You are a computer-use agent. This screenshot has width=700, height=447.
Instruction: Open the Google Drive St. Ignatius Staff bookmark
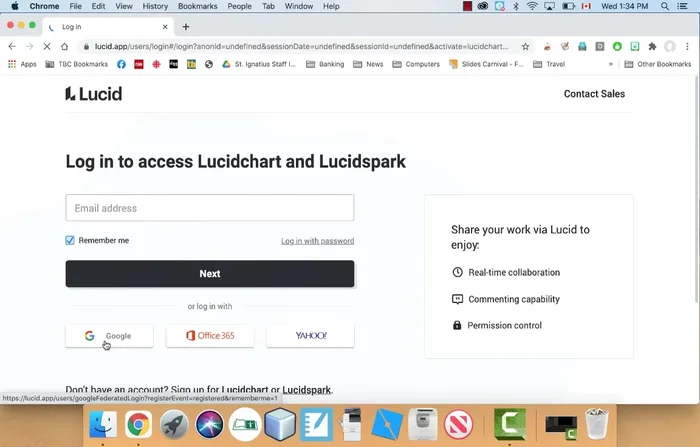(x=259, y=64)
